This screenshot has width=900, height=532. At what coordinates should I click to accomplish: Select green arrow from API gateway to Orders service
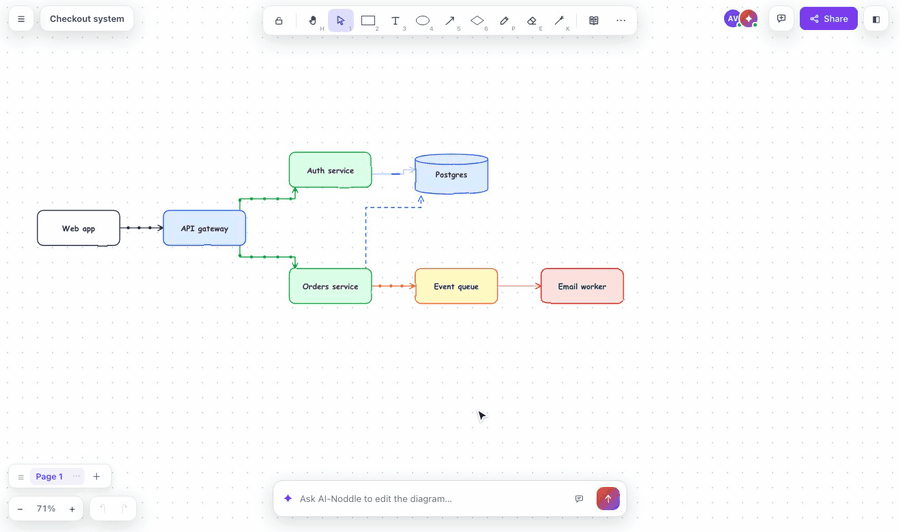tap(267, 257)
